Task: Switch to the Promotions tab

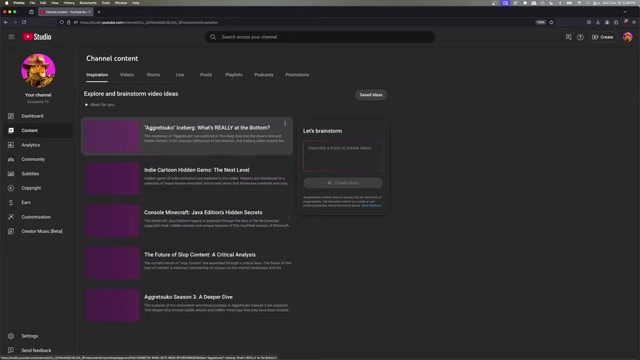Action: (x=297, y=75)
